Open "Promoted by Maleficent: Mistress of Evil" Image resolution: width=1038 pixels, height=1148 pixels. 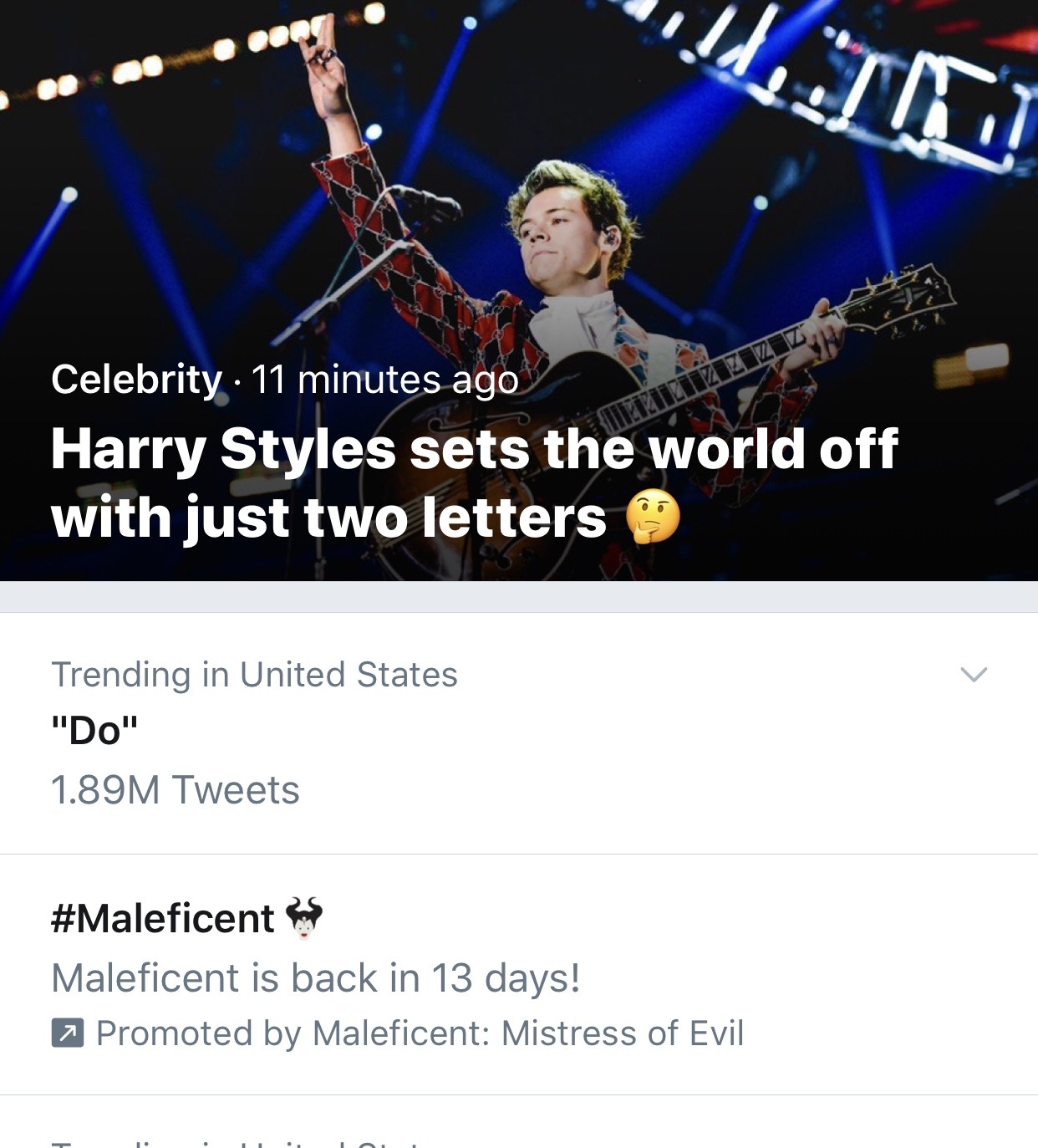[420, 1033]
